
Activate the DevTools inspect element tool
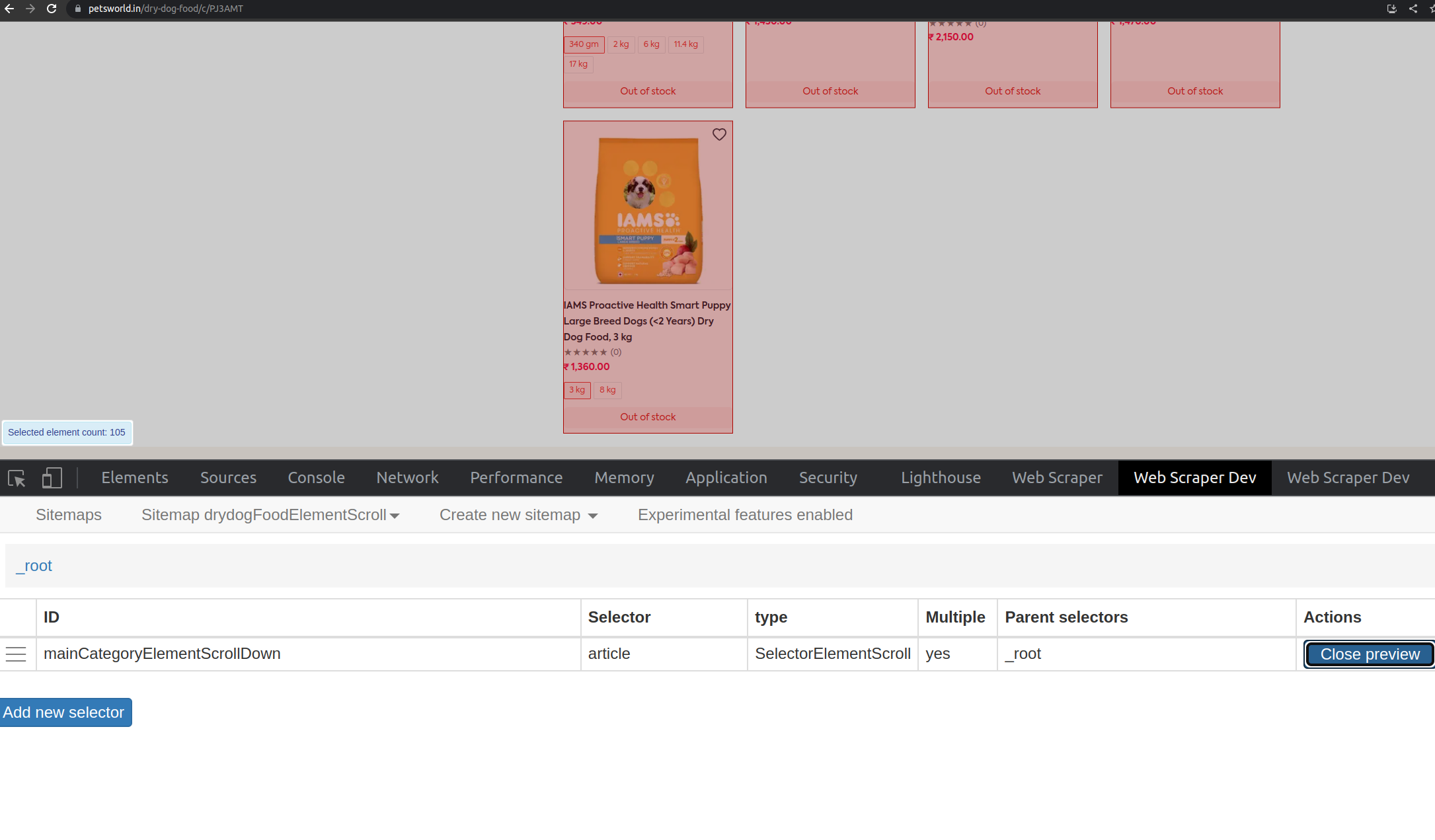pyautogui.click(x=17, y=478)
